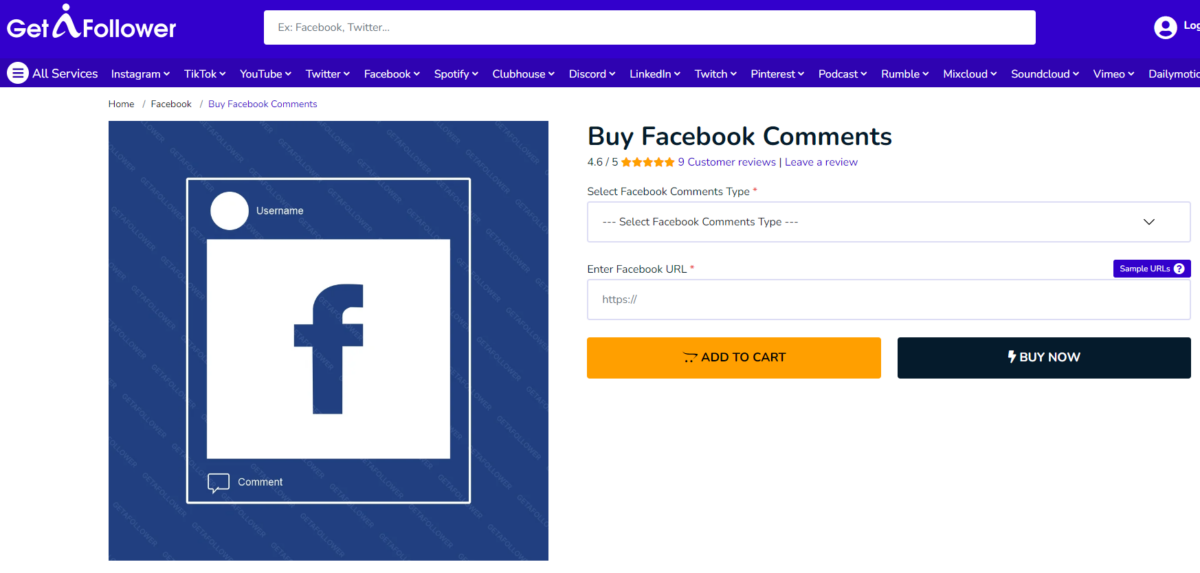Open the All Services hamburger icon
Viewport: 1200px width, 573px height.
point(17,73)
